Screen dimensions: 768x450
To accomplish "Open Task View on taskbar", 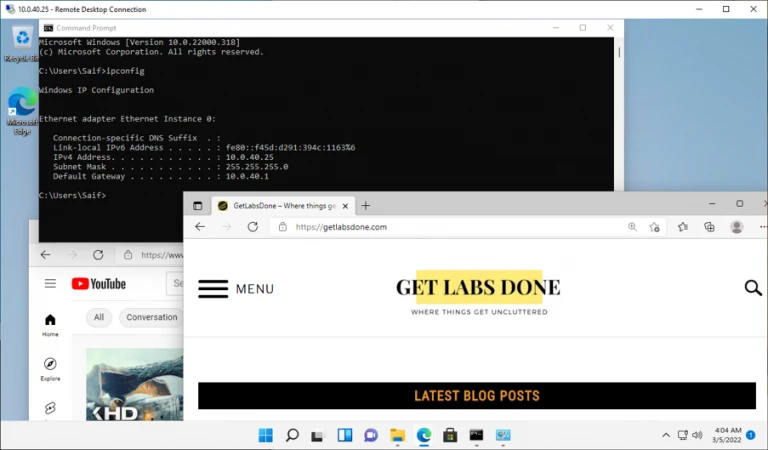I will 317,435.
